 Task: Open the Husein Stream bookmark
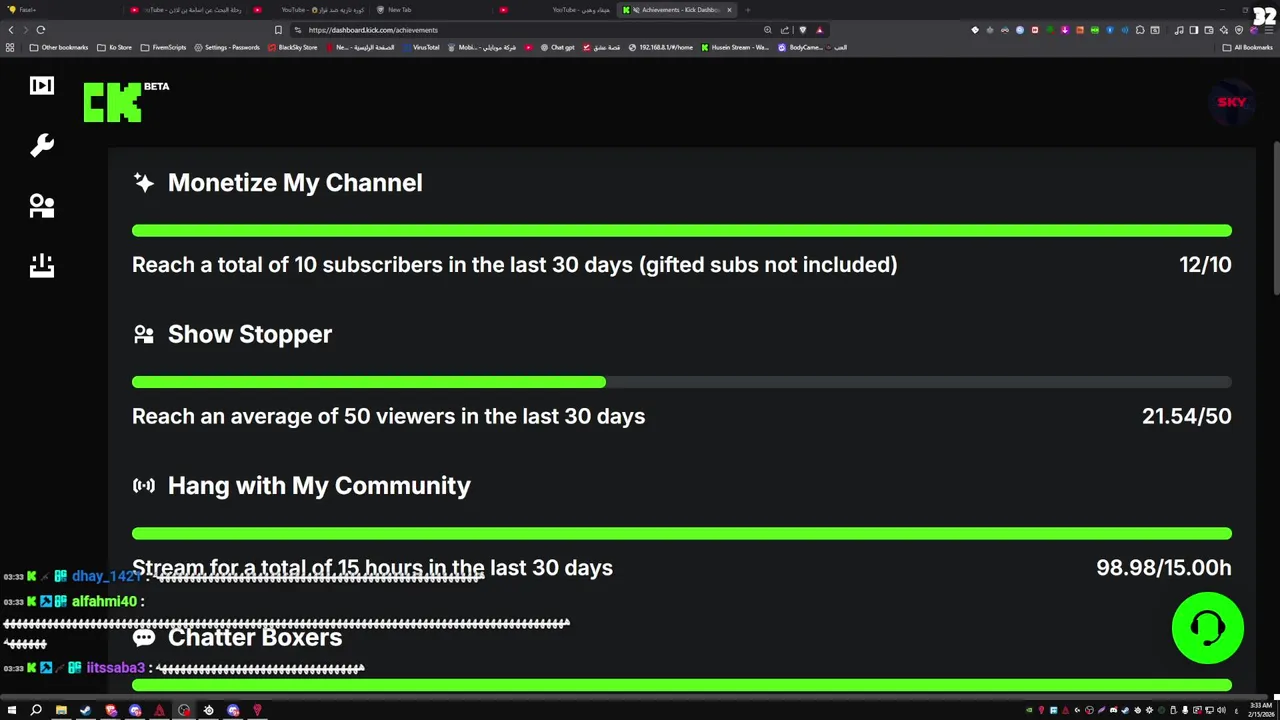coord(735,47)
